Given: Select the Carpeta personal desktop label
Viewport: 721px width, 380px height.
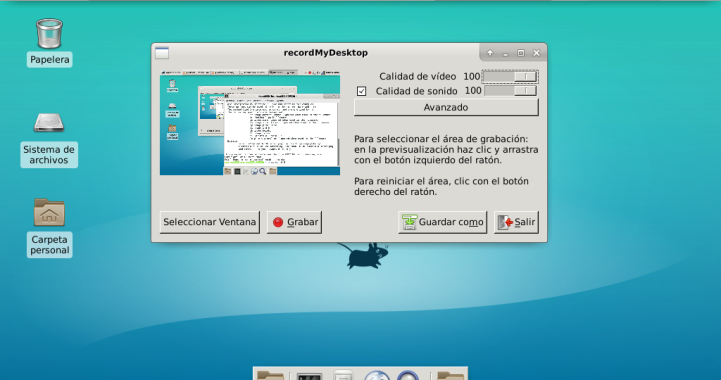Looking at the screenshot, I should (x=50, y=245).
